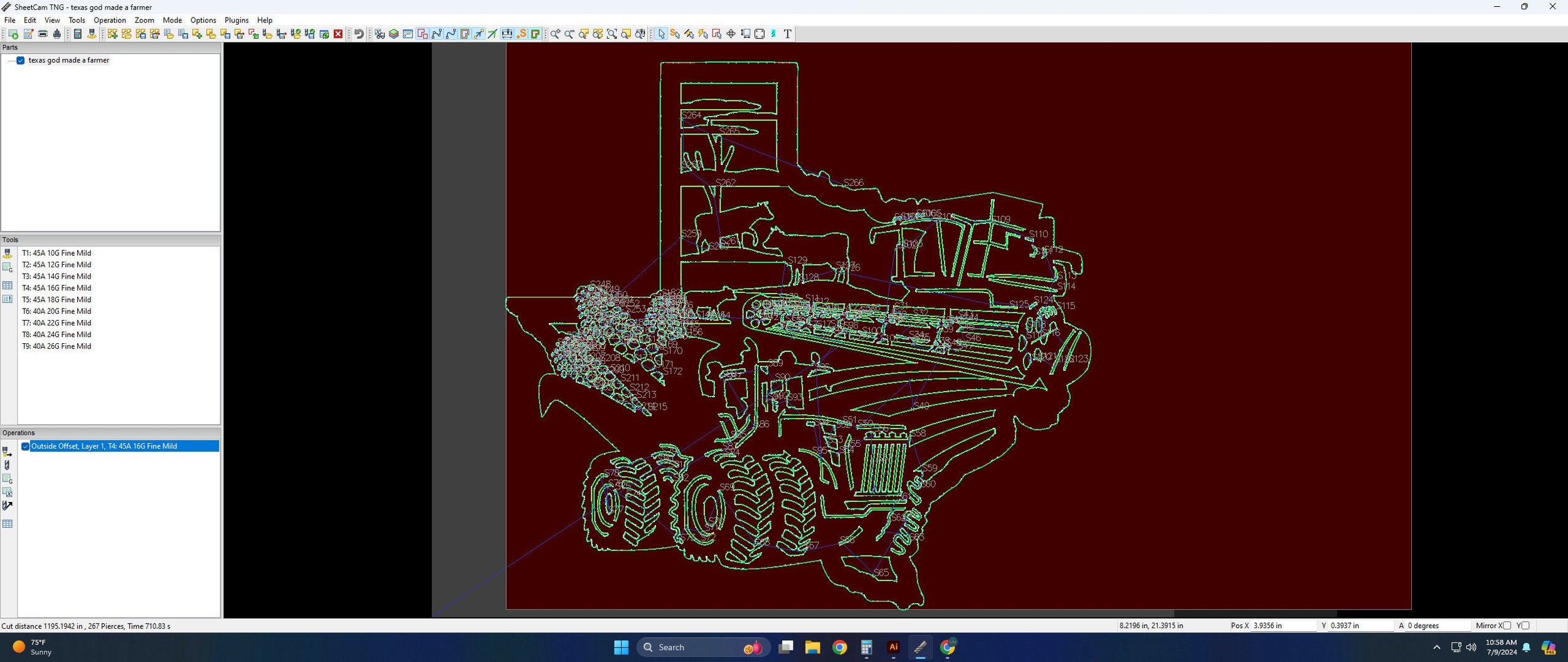The width and height of the screenshot is (1568, 662).
Task: Click new code snippet icon in Tools panel
Action: coord(8,268)
